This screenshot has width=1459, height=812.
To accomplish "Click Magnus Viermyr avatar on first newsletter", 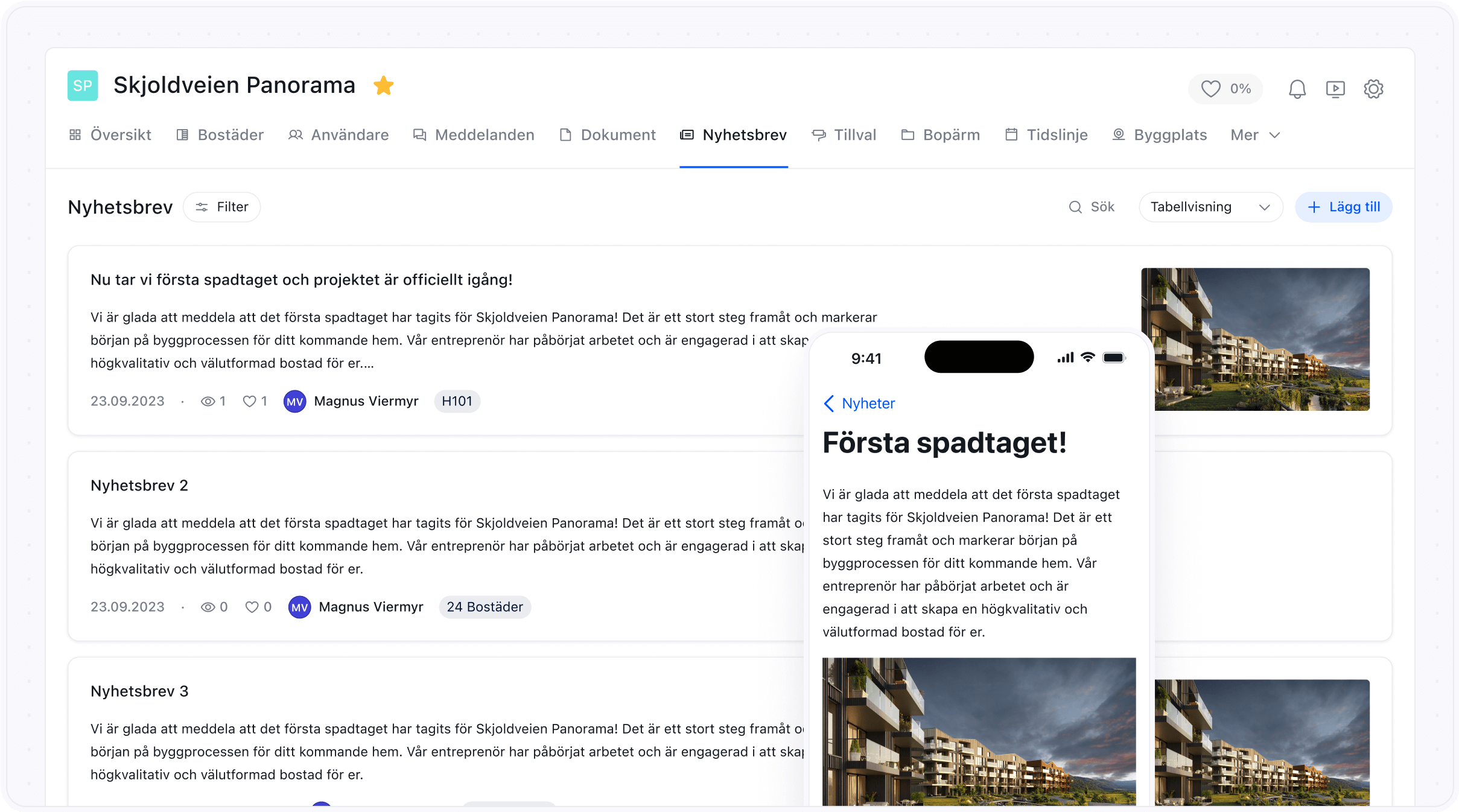I will 294,402.
